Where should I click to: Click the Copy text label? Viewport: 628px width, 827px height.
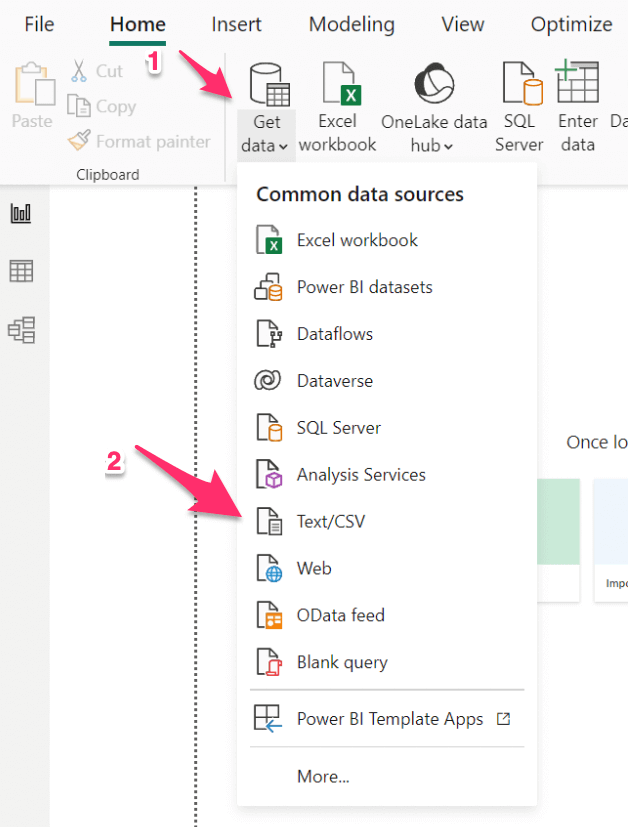[116, 107]
